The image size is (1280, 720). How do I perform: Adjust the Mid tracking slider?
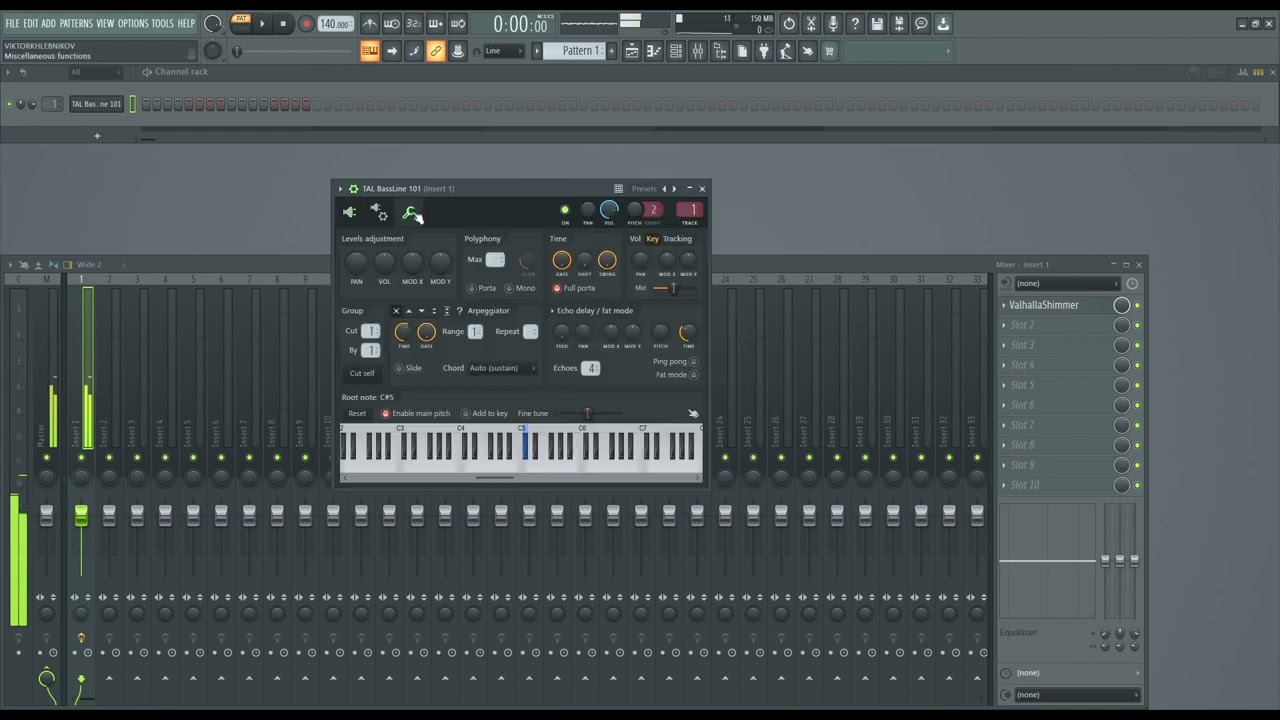click(x=673, y=288)
